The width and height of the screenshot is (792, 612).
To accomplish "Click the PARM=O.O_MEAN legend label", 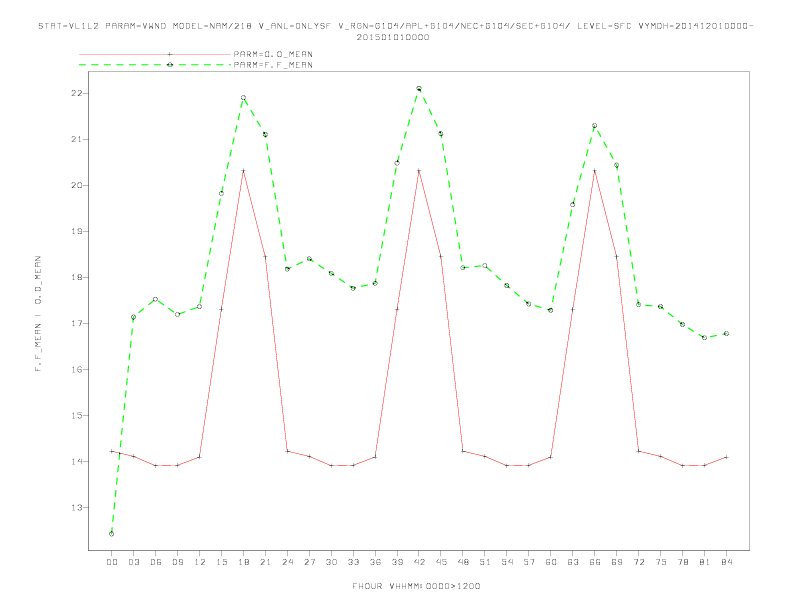I will (273, 54).
